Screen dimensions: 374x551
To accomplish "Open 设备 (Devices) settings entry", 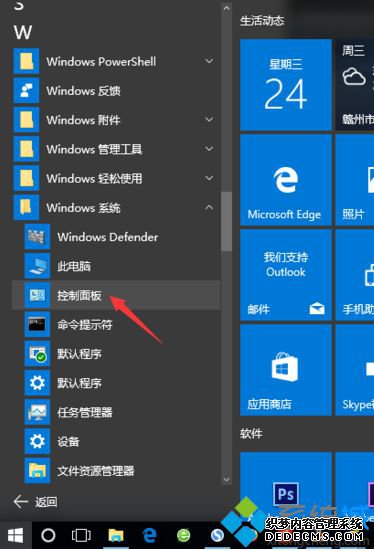I will [116, 441].
